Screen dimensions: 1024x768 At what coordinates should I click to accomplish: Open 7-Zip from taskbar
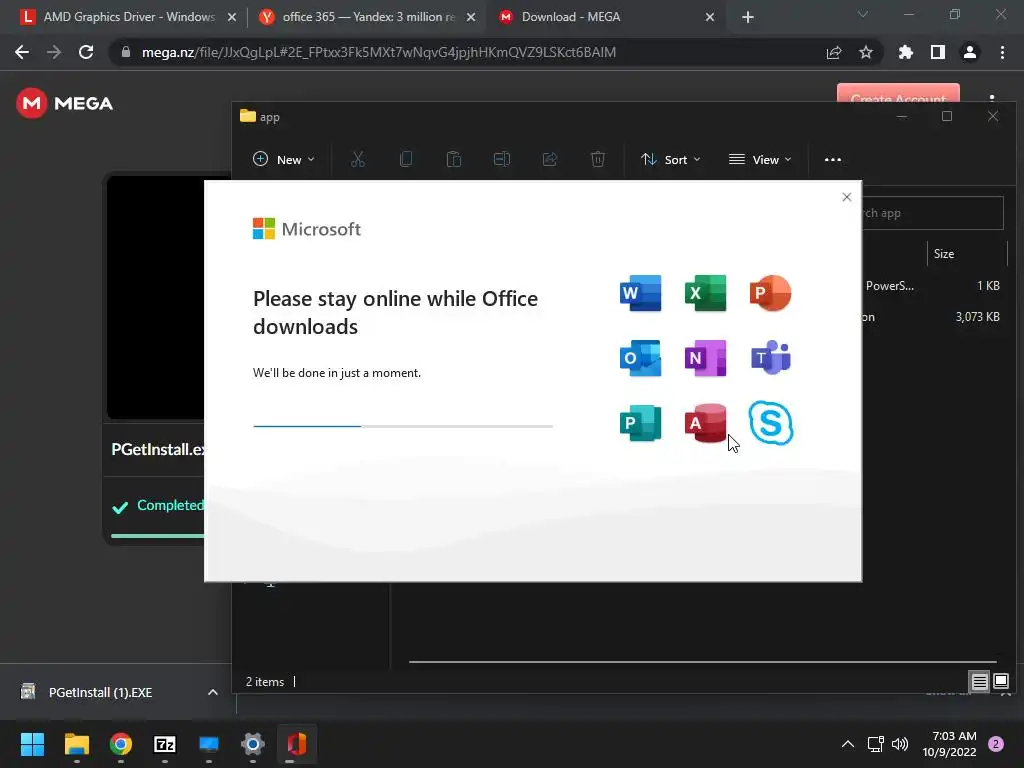coord(165,744)
